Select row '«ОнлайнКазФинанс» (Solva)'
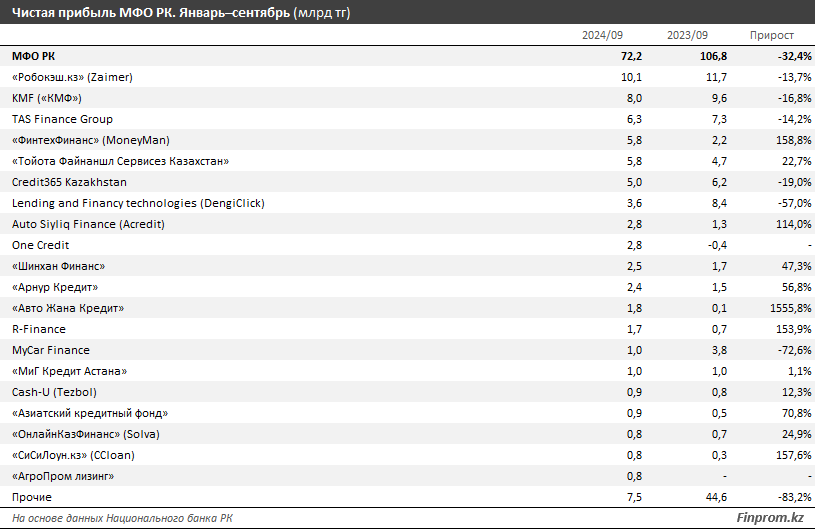 pyautogui.click(x=408, y=434)
